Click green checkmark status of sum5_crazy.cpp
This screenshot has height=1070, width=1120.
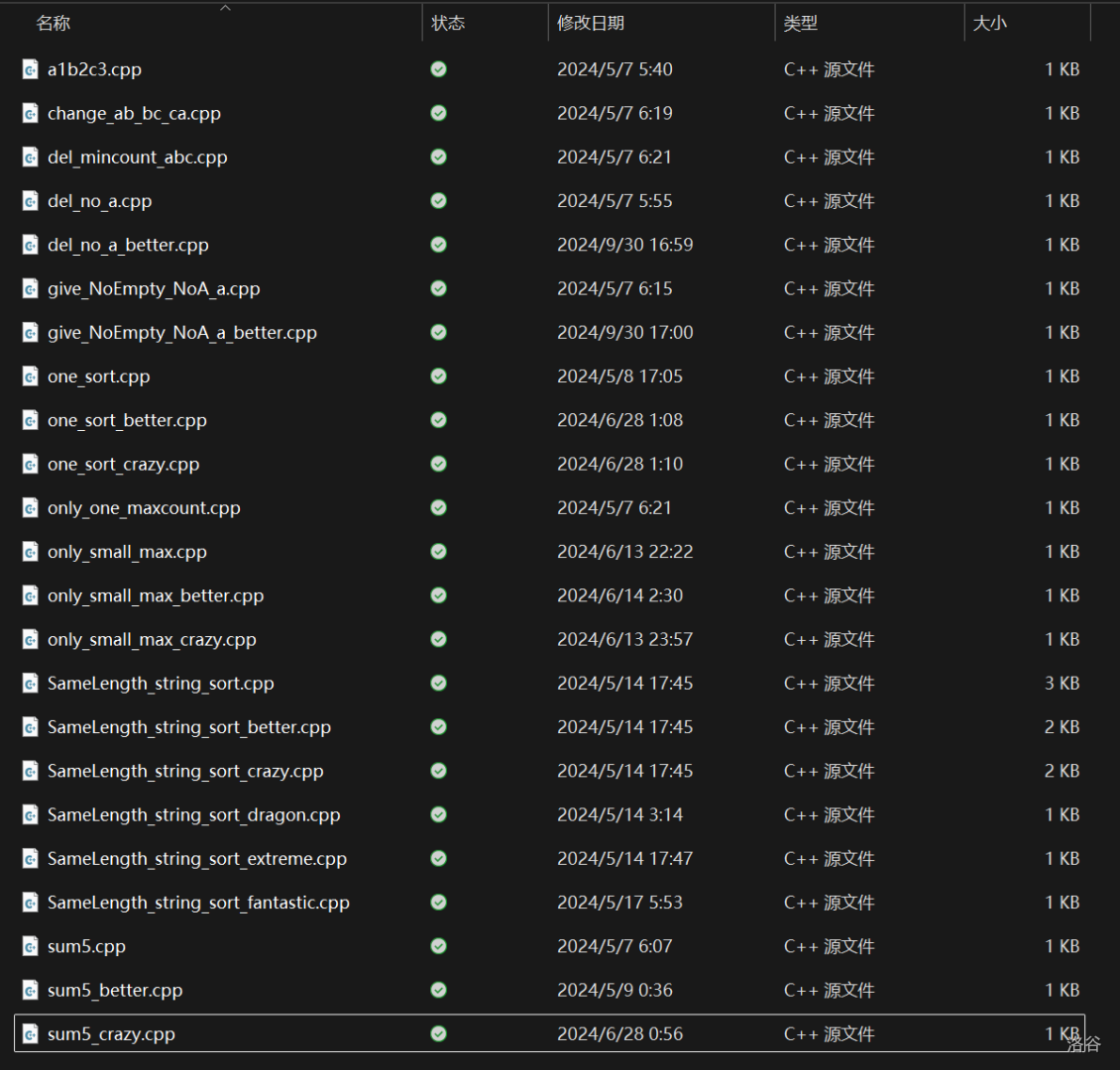coord(438,1034)
